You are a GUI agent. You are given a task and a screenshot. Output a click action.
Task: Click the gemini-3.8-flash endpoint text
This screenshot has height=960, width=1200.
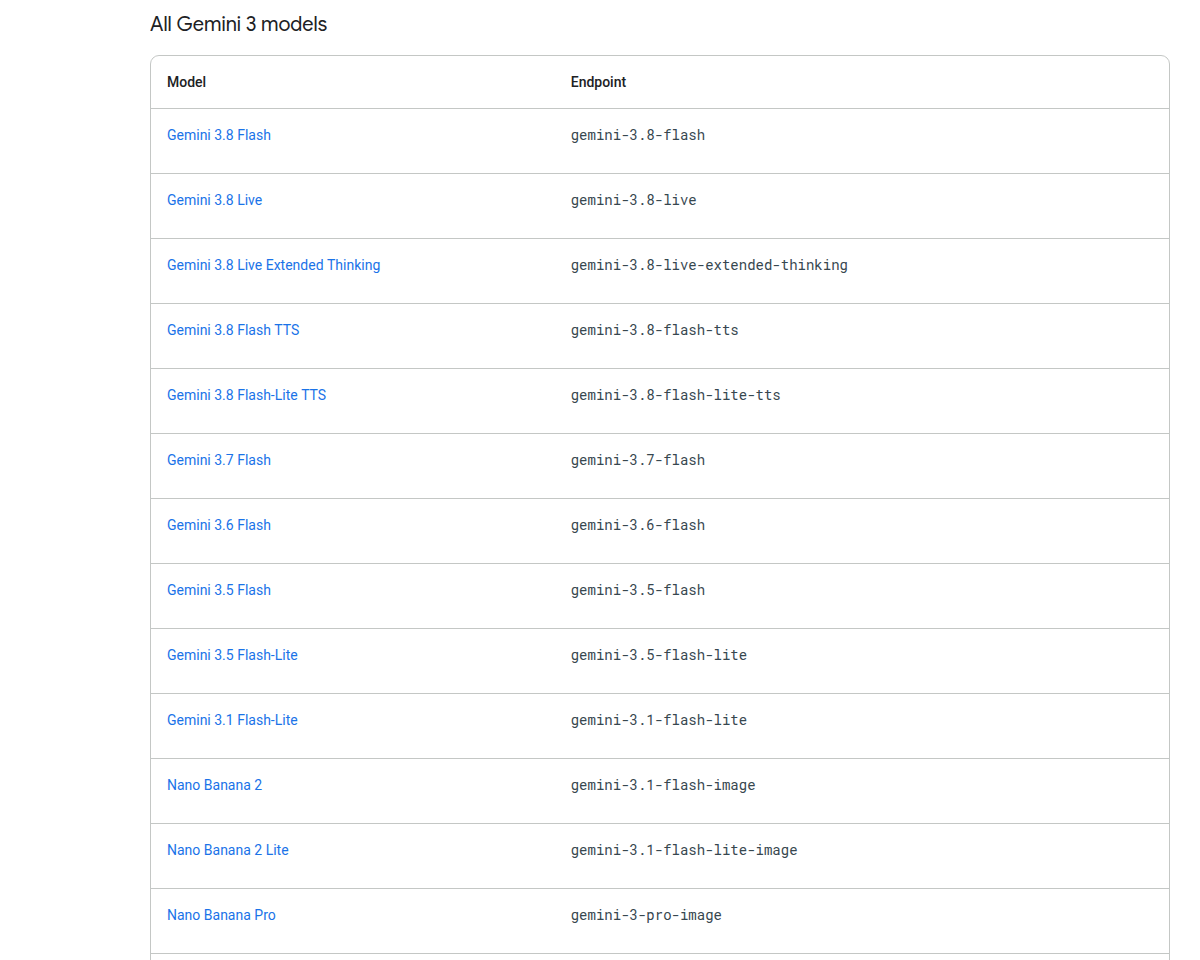[x=638, y=135]
